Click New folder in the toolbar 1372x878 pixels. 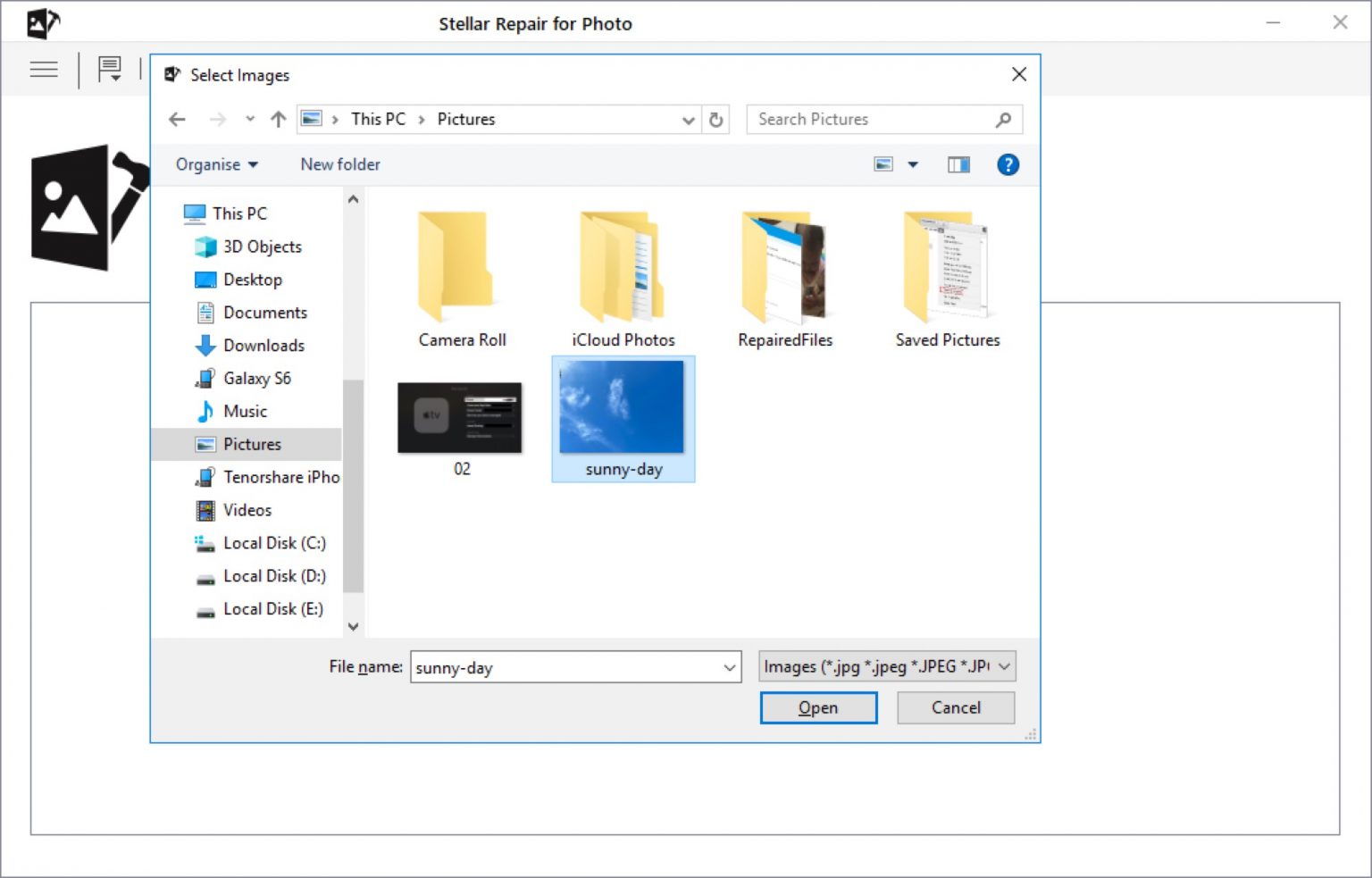point(340,164)
